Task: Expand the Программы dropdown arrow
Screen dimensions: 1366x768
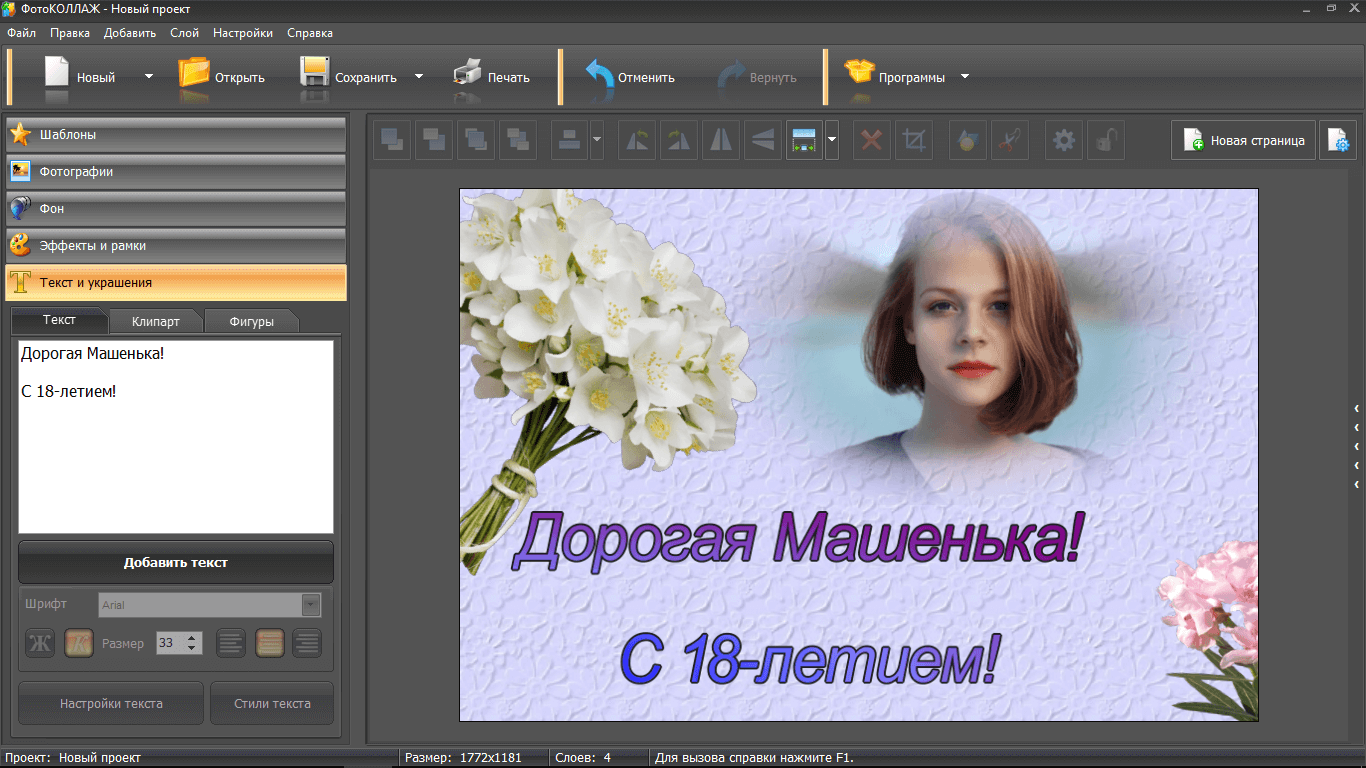Action: pyautogui.click(x=965, y=76)
